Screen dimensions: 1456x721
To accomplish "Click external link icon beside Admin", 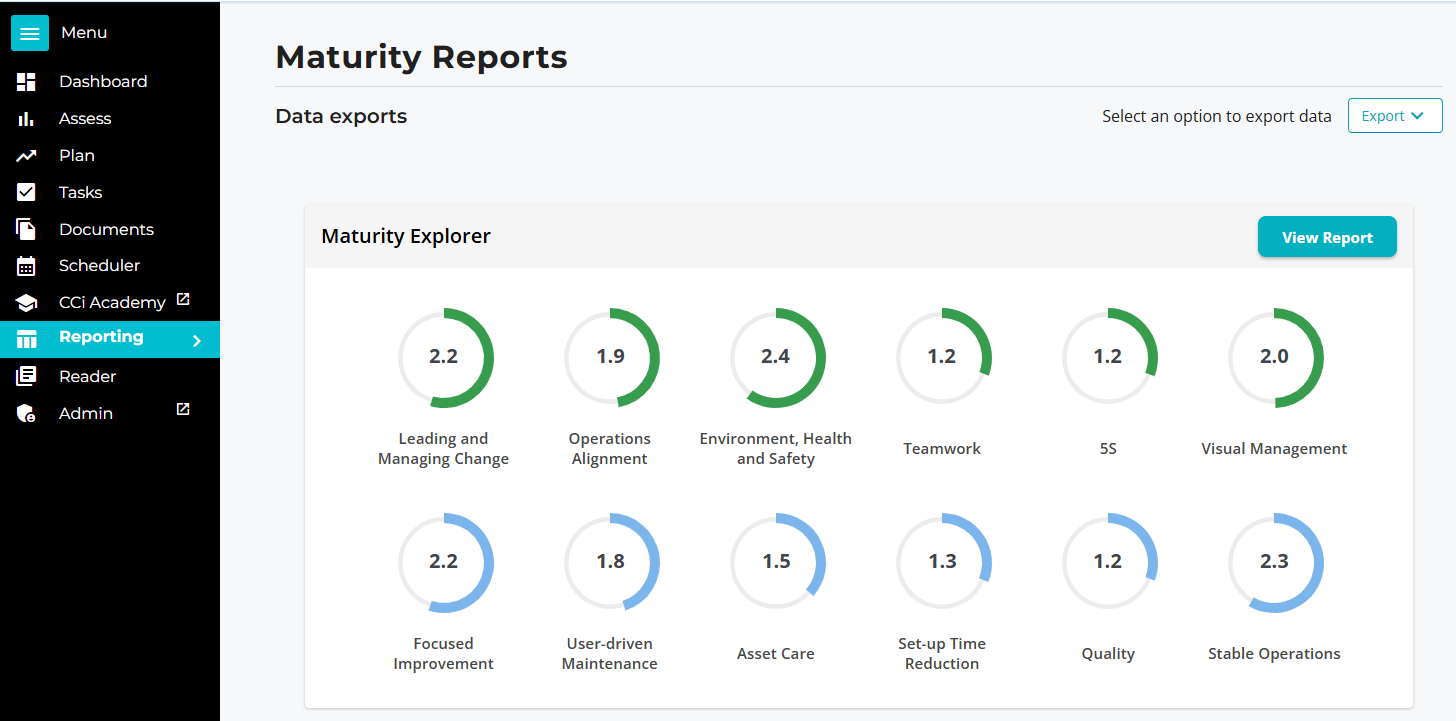I will 183,409.
